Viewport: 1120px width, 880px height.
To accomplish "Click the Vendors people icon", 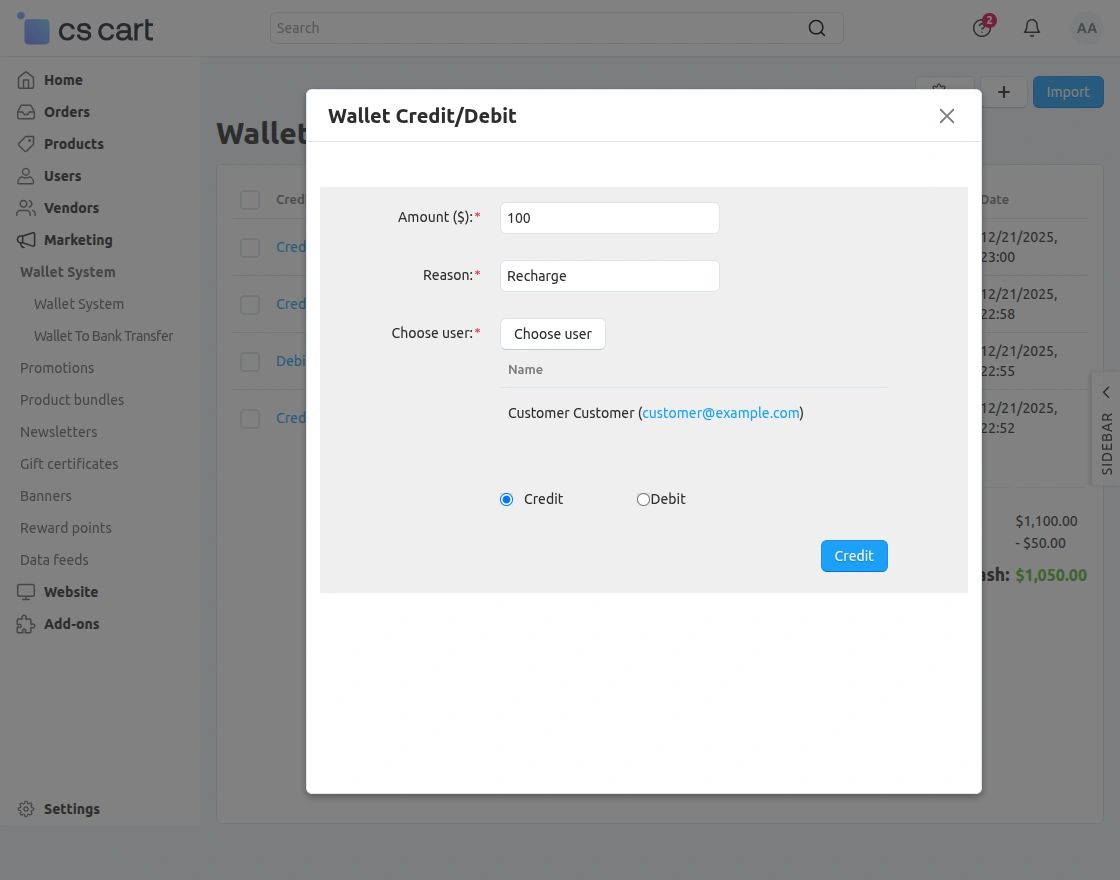I will (x=26, y=208).
